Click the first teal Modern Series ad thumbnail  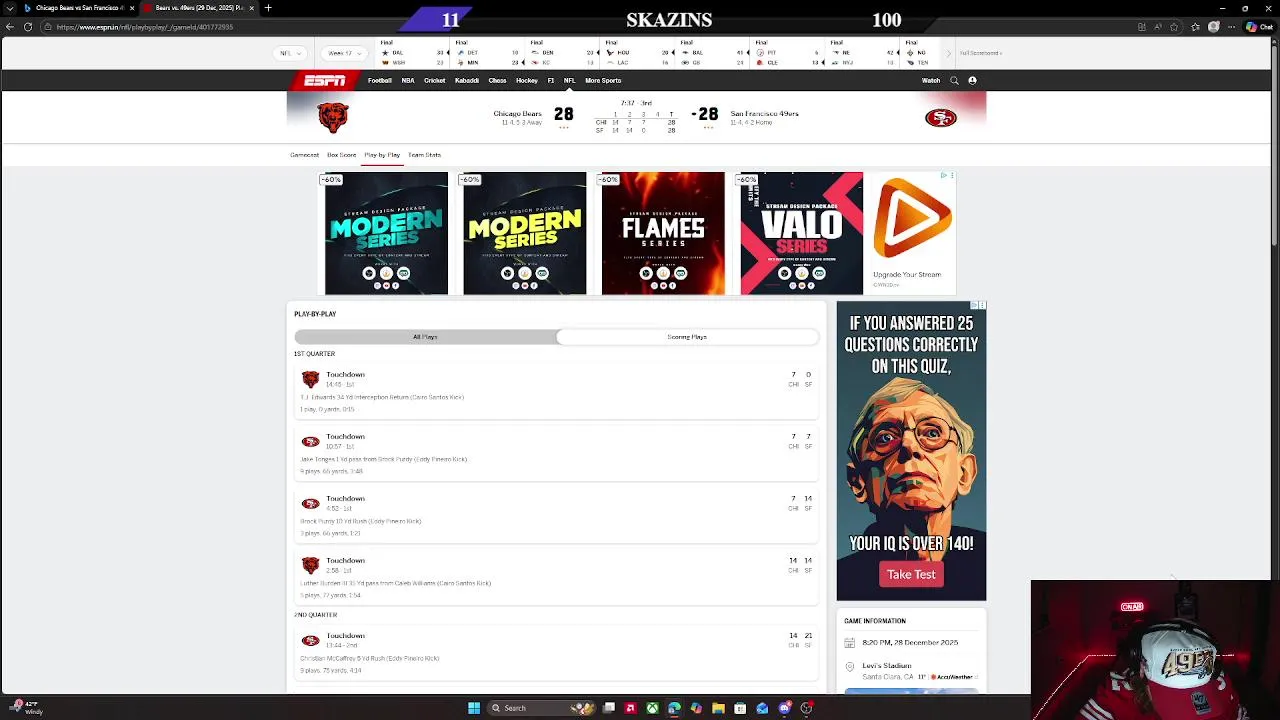(x=386, y=233)
